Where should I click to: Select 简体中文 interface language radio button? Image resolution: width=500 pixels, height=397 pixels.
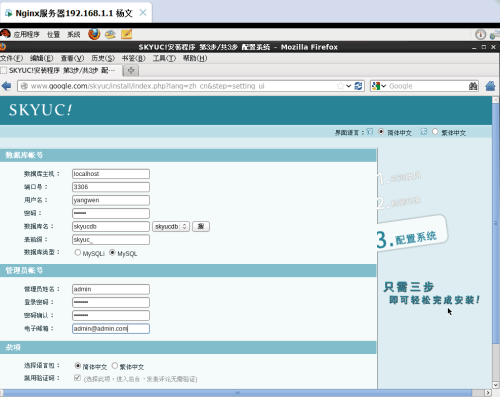point(381,132)
